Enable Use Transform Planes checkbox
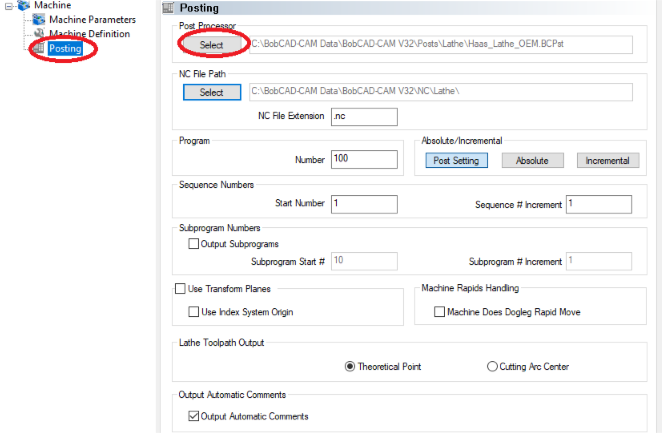 pos(180,289)
